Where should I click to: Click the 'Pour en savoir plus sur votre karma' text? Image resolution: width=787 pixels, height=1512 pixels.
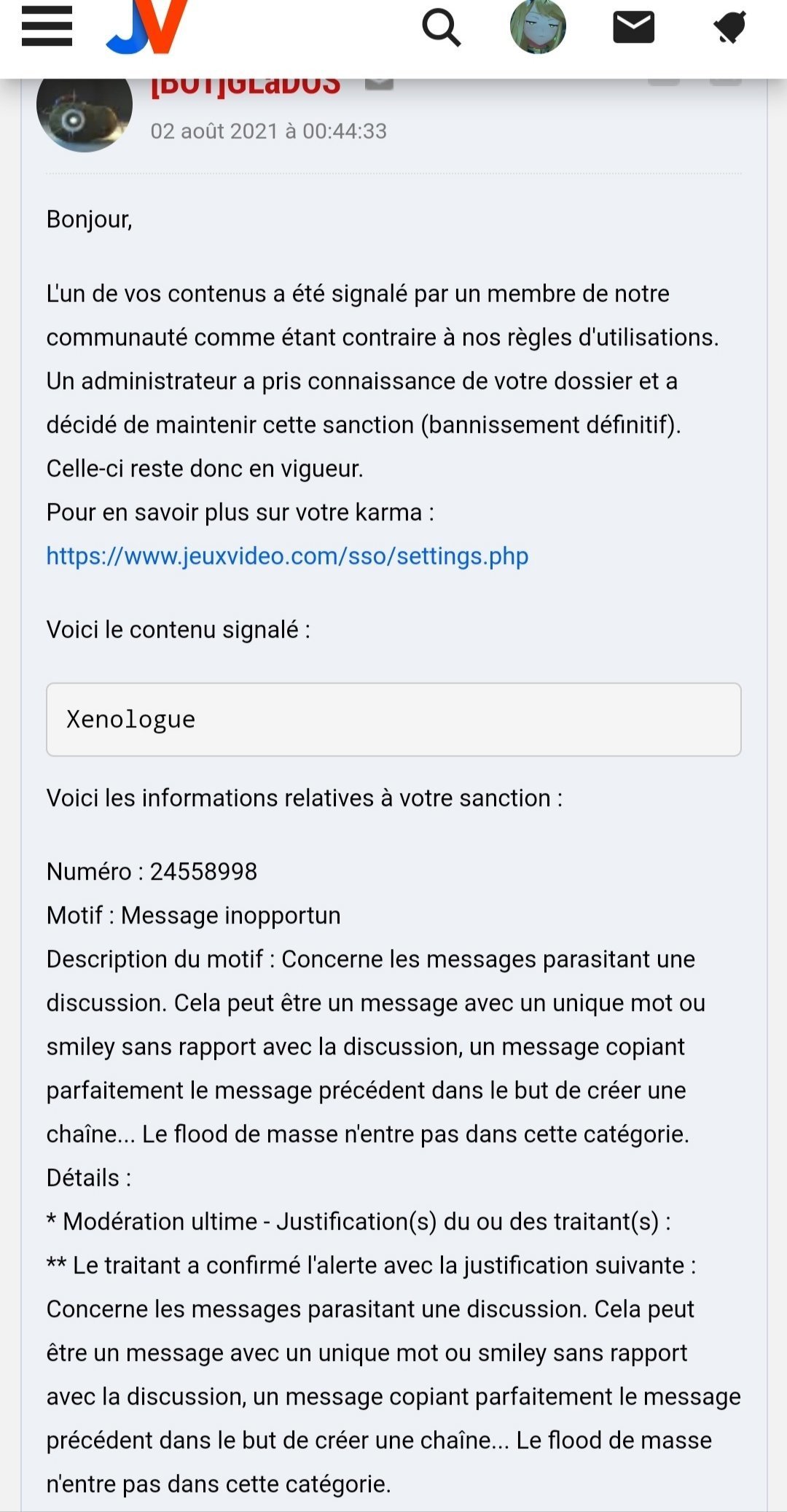[240, 513]
